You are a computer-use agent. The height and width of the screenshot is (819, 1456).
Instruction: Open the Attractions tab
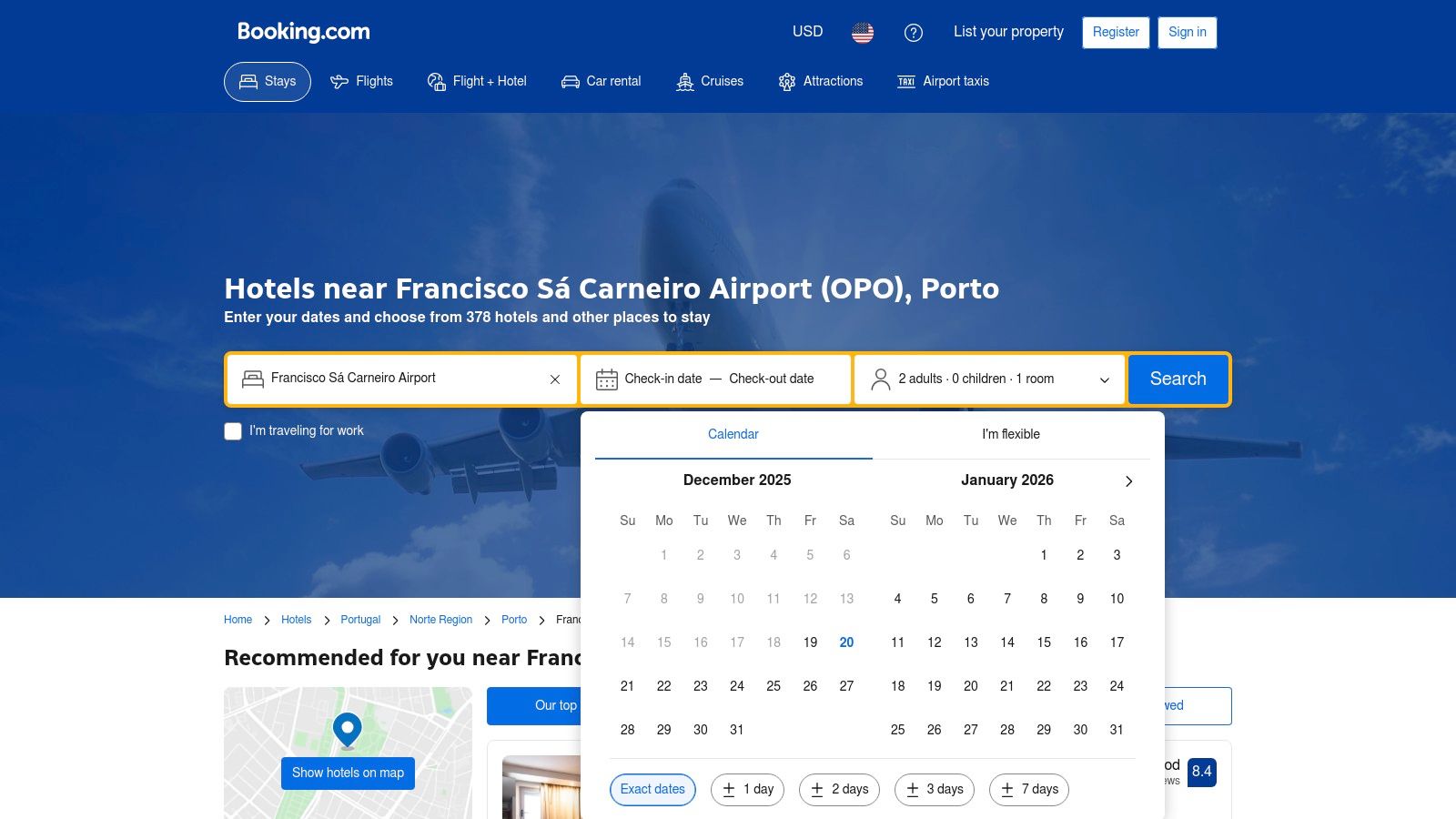[820, 82]
